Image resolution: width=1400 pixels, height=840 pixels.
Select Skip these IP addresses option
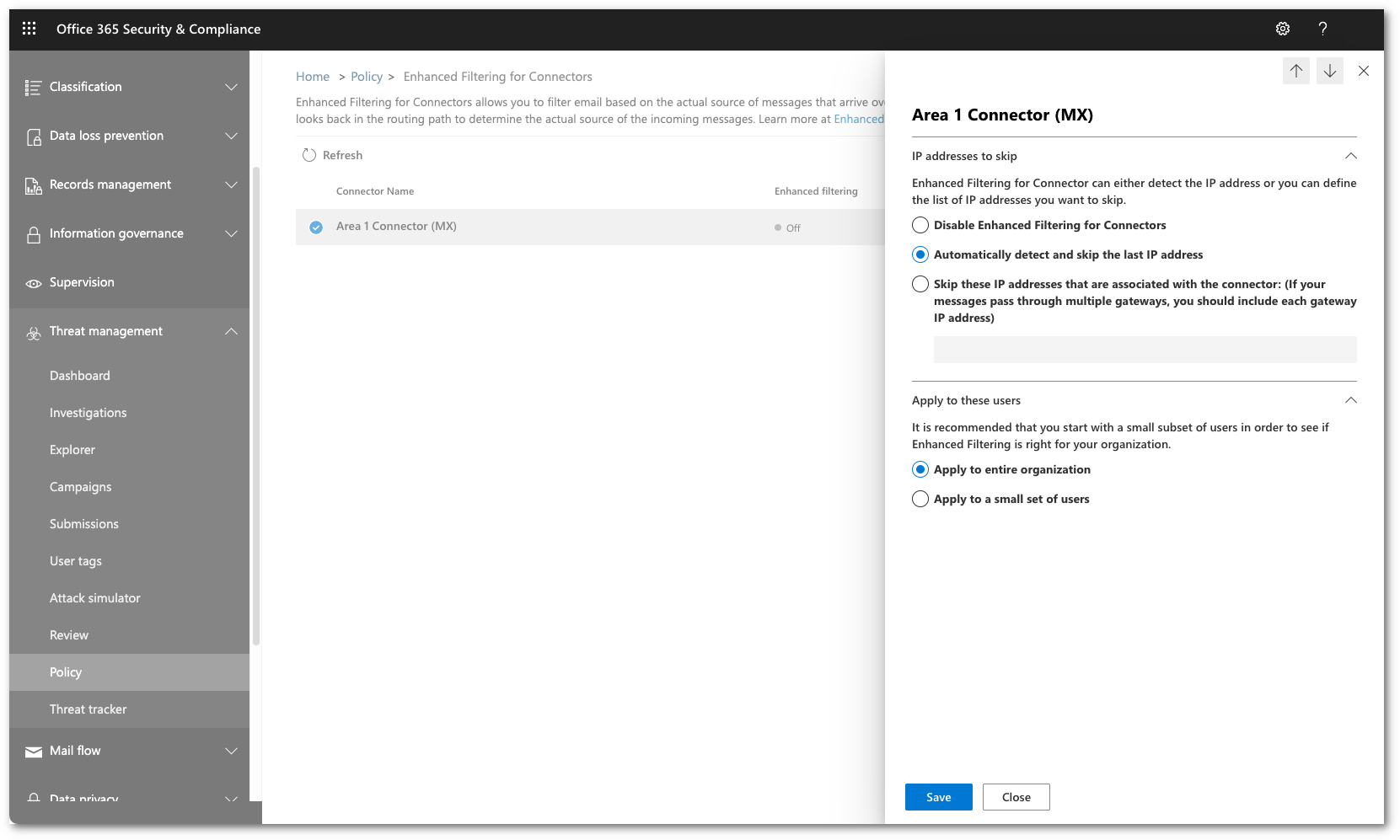[x=920, y=284]
